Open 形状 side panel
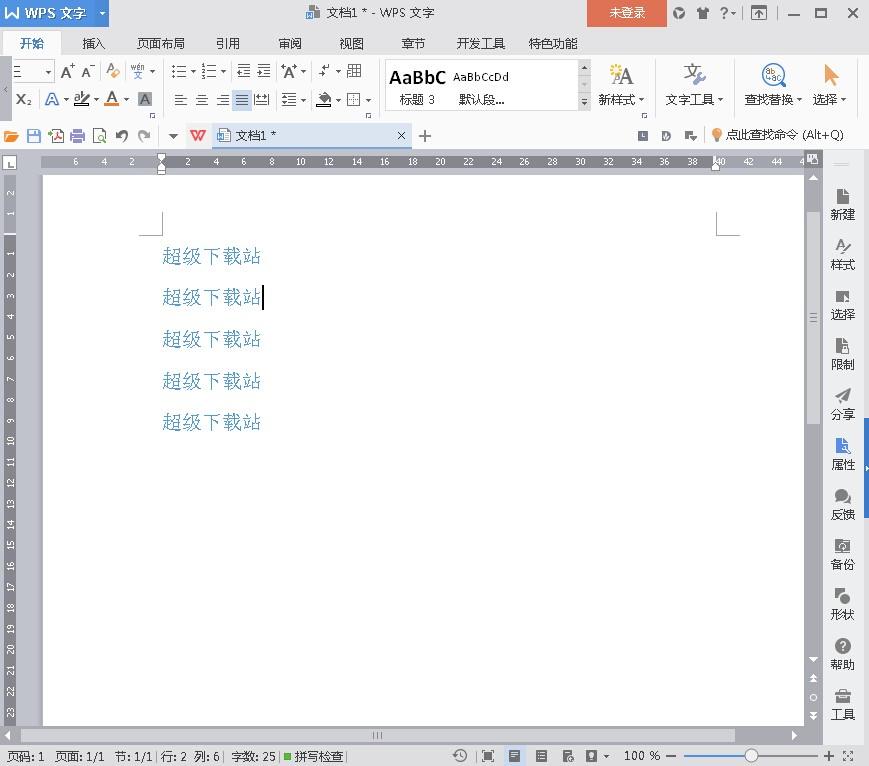Viewport: 869px width, 766px height. pyautogui.click(x=842, y=604)
